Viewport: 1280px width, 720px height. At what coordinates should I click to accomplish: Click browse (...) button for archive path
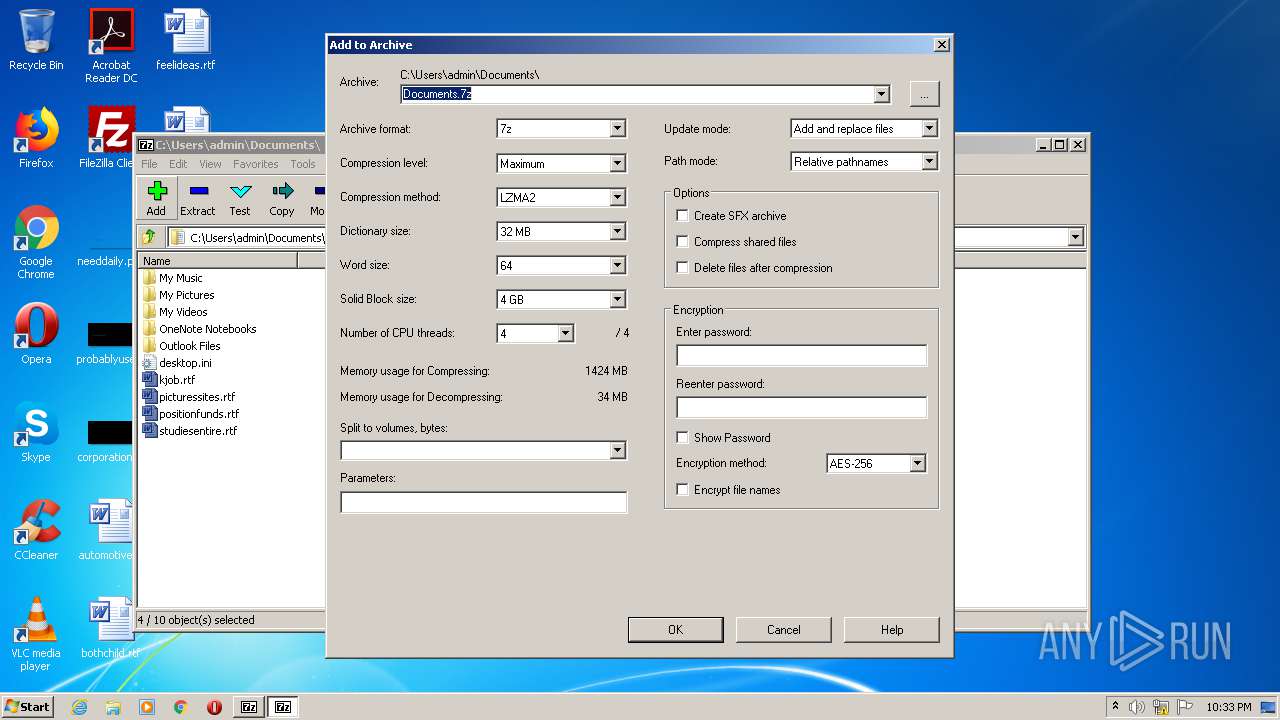(x=924, y=94)
